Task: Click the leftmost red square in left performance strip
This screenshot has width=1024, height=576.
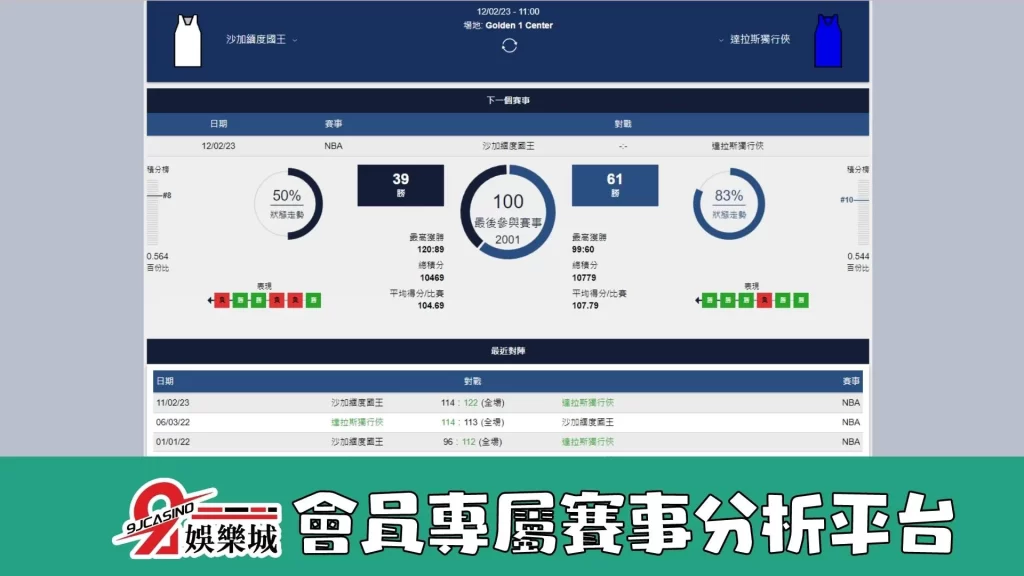Action: (222, 299)
